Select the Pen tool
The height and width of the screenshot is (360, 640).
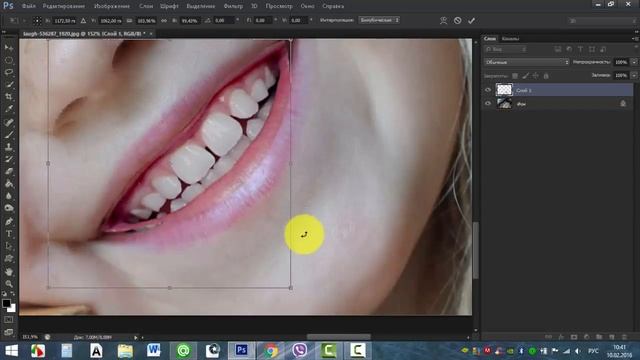[x=9, y=221]
